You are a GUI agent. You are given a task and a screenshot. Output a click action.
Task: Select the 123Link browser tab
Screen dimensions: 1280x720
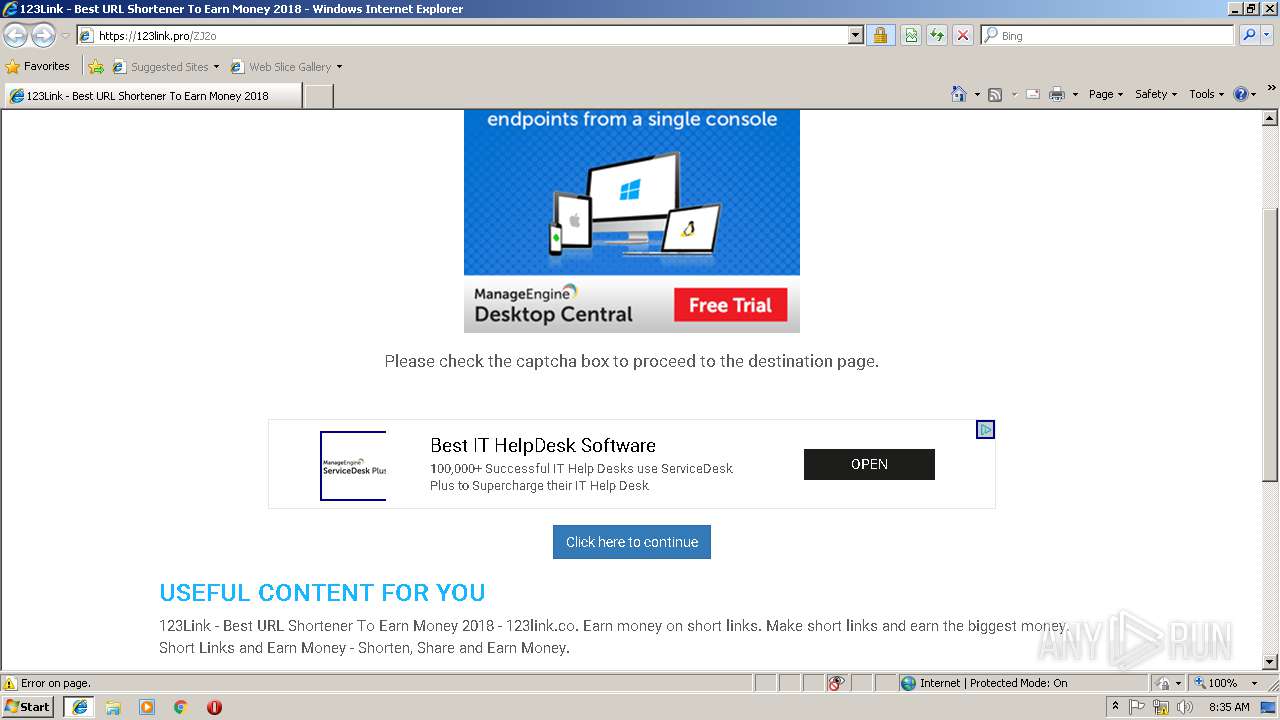click(152, 96)
